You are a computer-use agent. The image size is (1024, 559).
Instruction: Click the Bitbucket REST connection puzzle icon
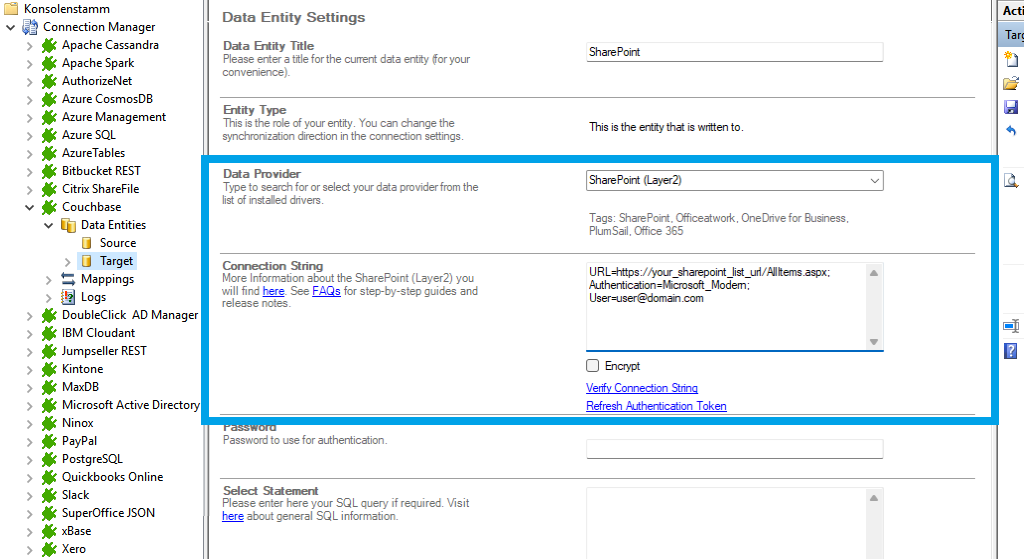coord(49,171)
